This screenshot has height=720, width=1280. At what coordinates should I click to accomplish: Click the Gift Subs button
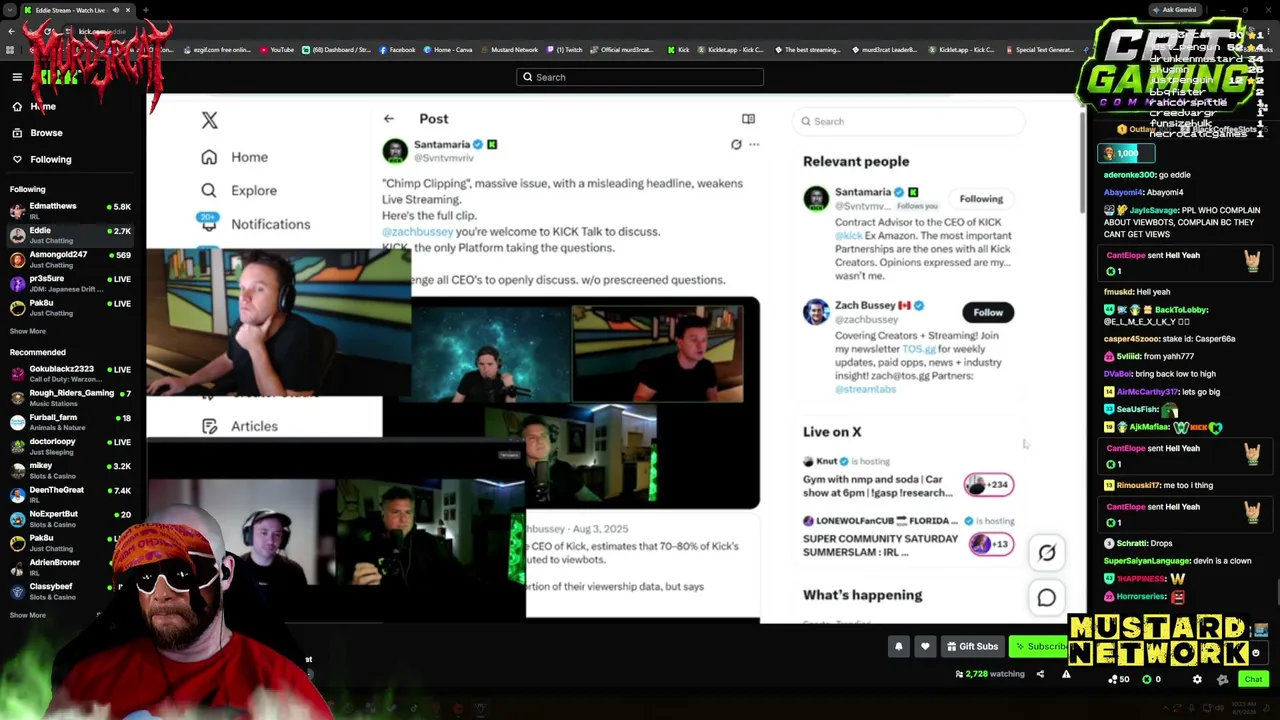973,646
